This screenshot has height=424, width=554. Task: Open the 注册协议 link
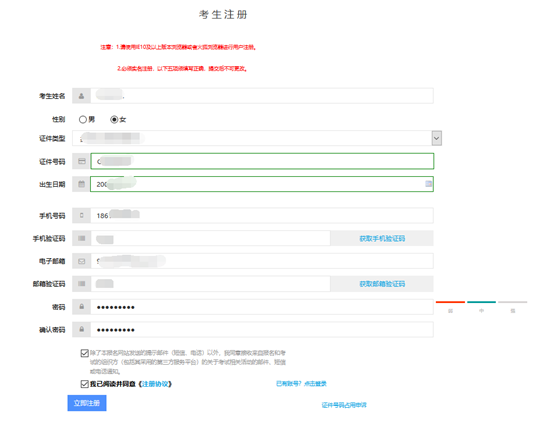155,384
